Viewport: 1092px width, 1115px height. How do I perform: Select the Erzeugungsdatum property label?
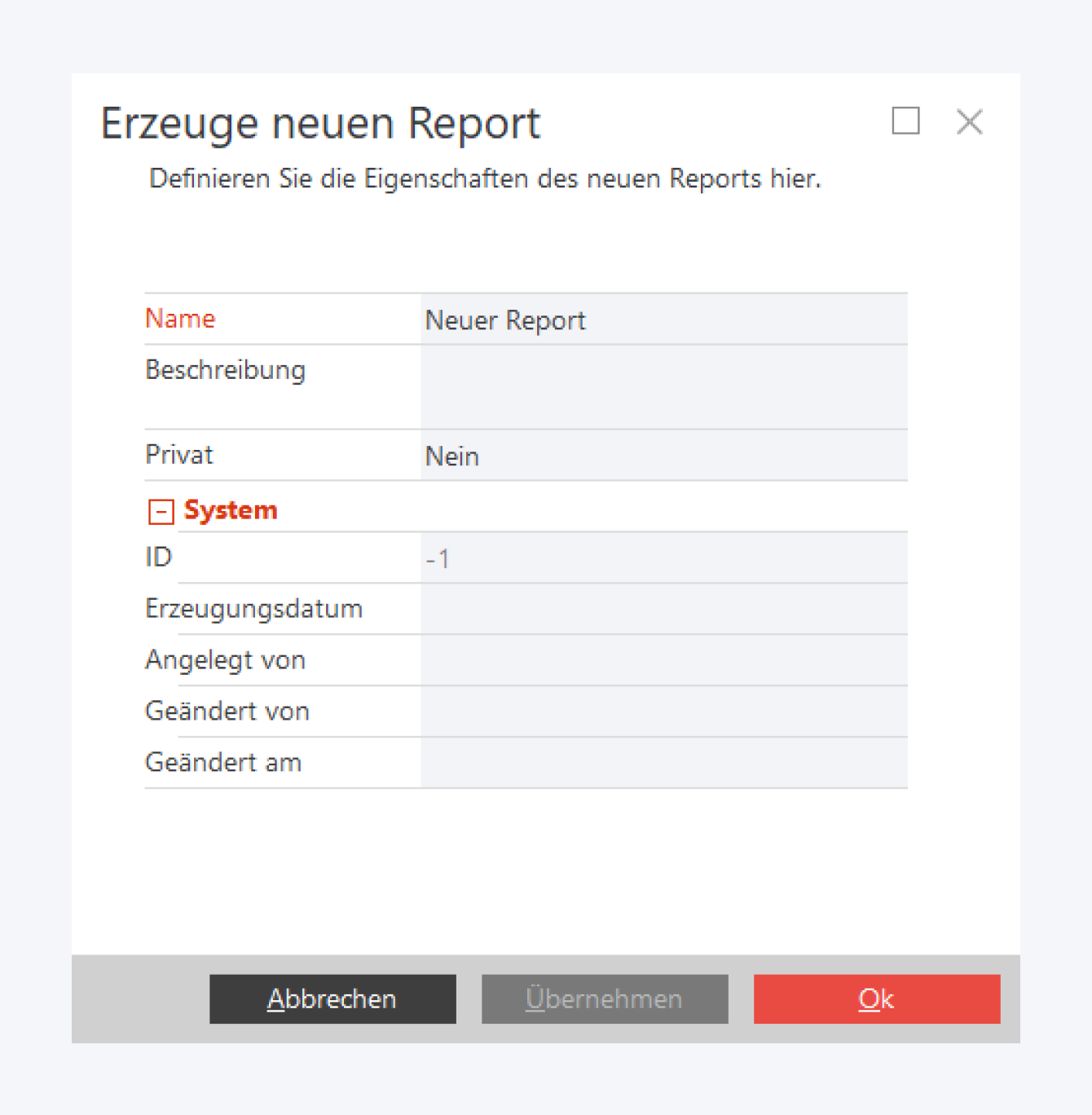[x=253, y=609]
